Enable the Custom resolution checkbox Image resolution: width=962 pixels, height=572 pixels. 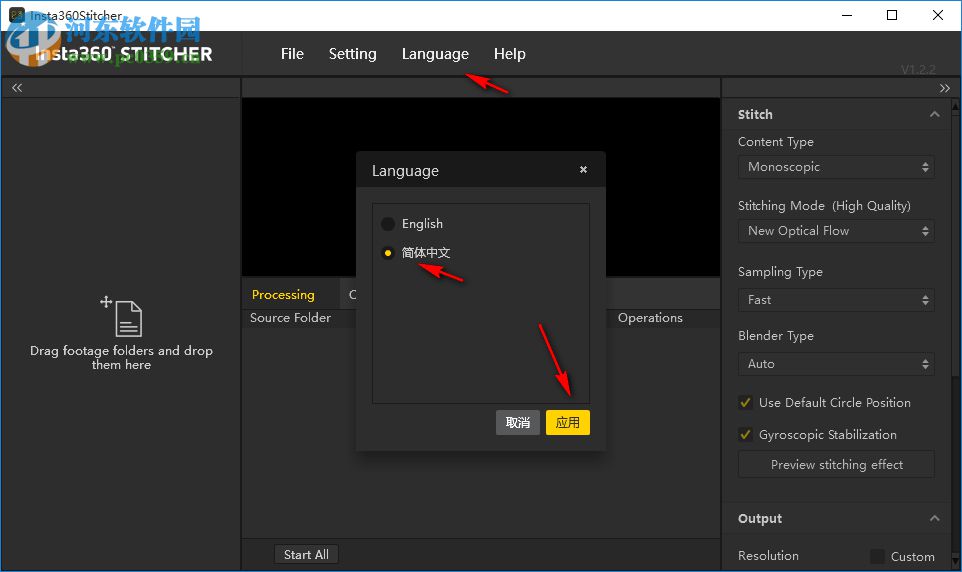[877, 556]
